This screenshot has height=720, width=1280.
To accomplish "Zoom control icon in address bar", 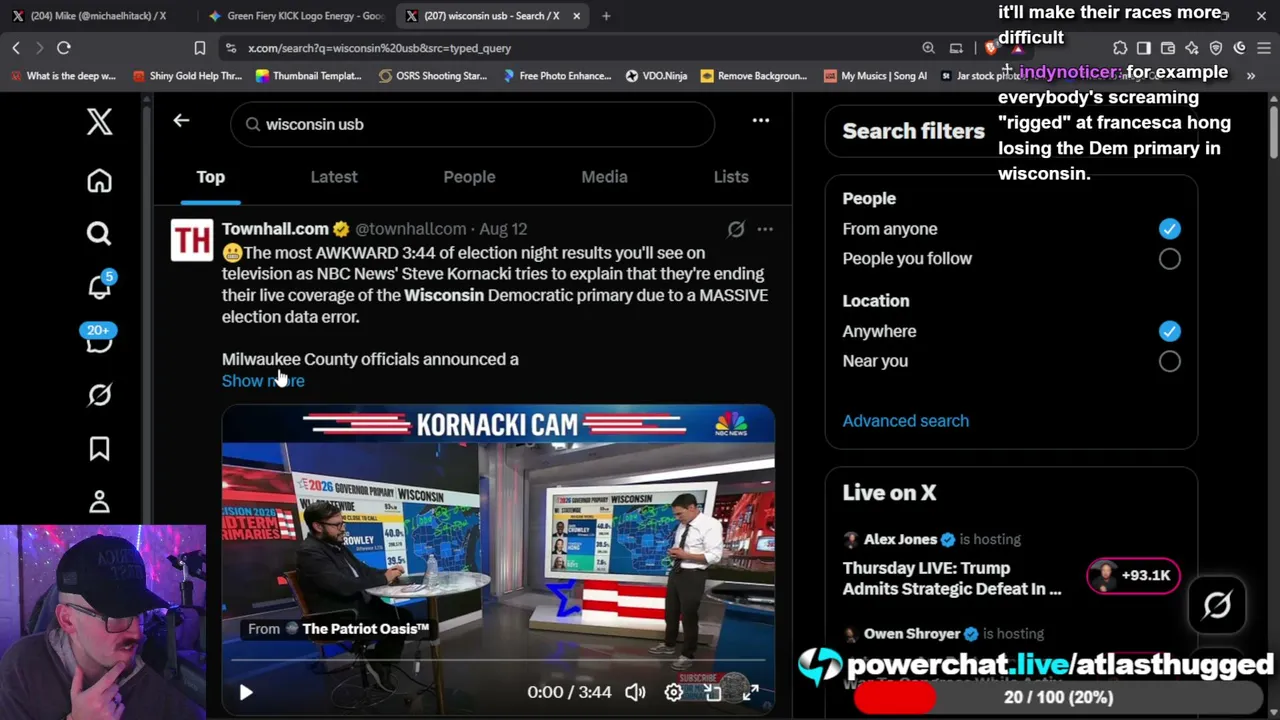I will pyautogui.click(x=929, y=48).
